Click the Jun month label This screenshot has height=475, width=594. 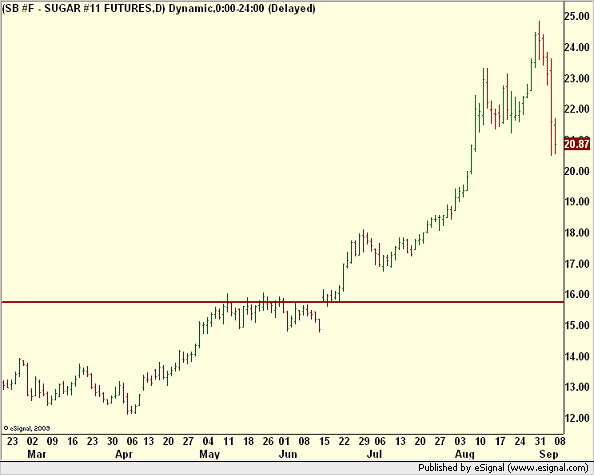click(288, 454)
